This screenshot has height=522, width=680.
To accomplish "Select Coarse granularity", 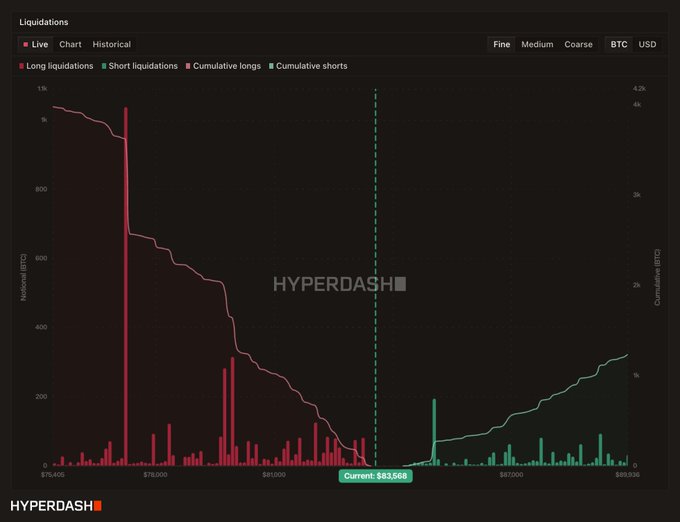I will click(578, 44).
